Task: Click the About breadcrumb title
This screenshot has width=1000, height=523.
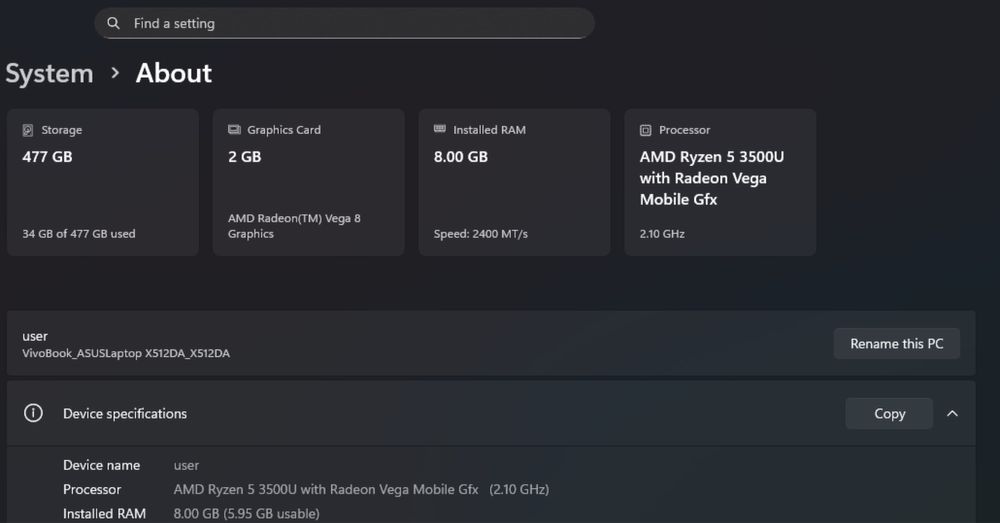Action: point(174,73)
